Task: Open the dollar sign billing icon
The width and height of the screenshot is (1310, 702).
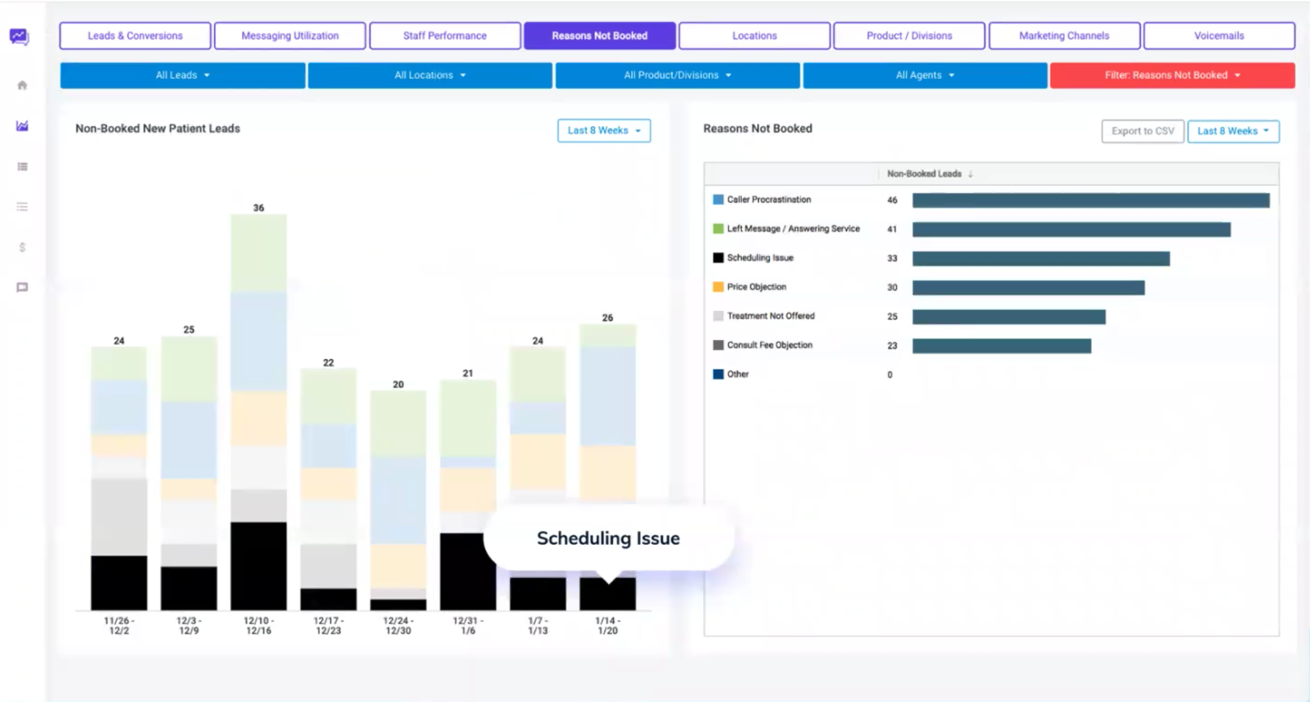Action: pos(22,246)
